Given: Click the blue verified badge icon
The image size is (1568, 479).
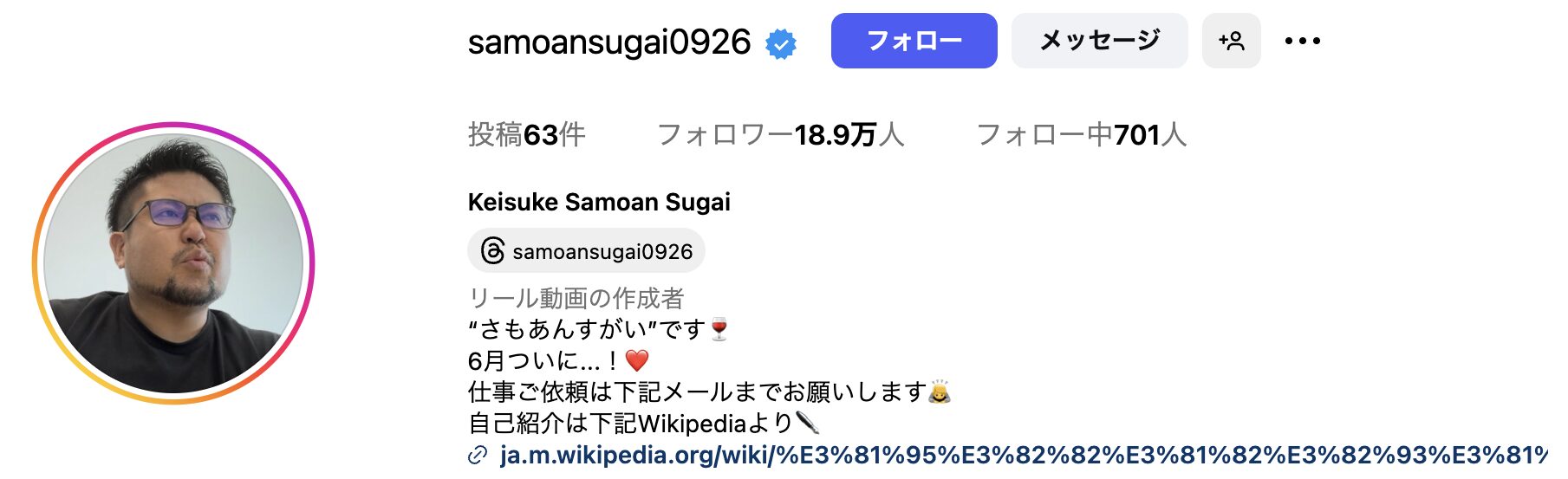Looking at the screenshot, I should (781, 43).
